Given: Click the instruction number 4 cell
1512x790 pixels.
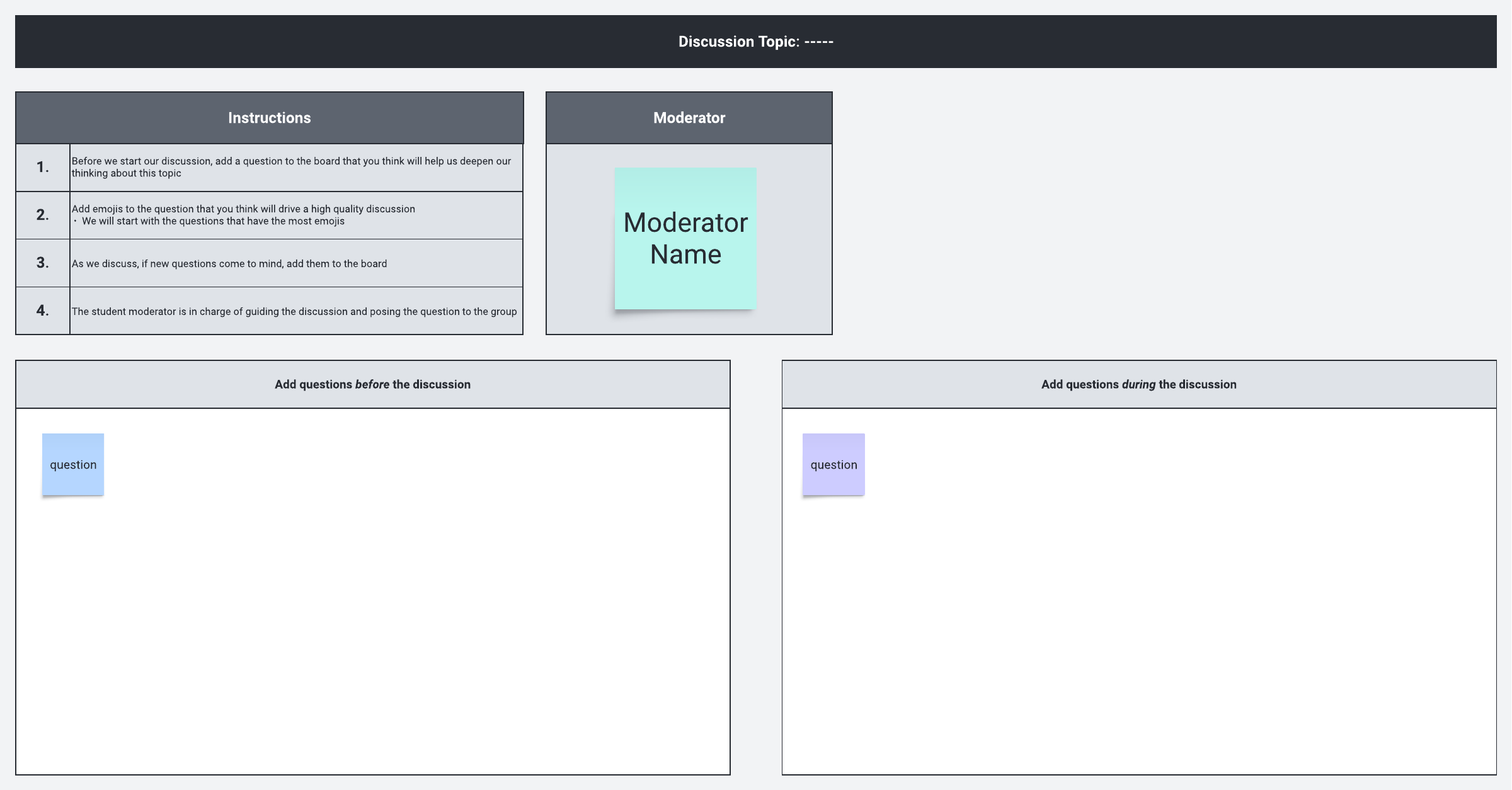Looking at the screenshot, I should click(42, 311).
